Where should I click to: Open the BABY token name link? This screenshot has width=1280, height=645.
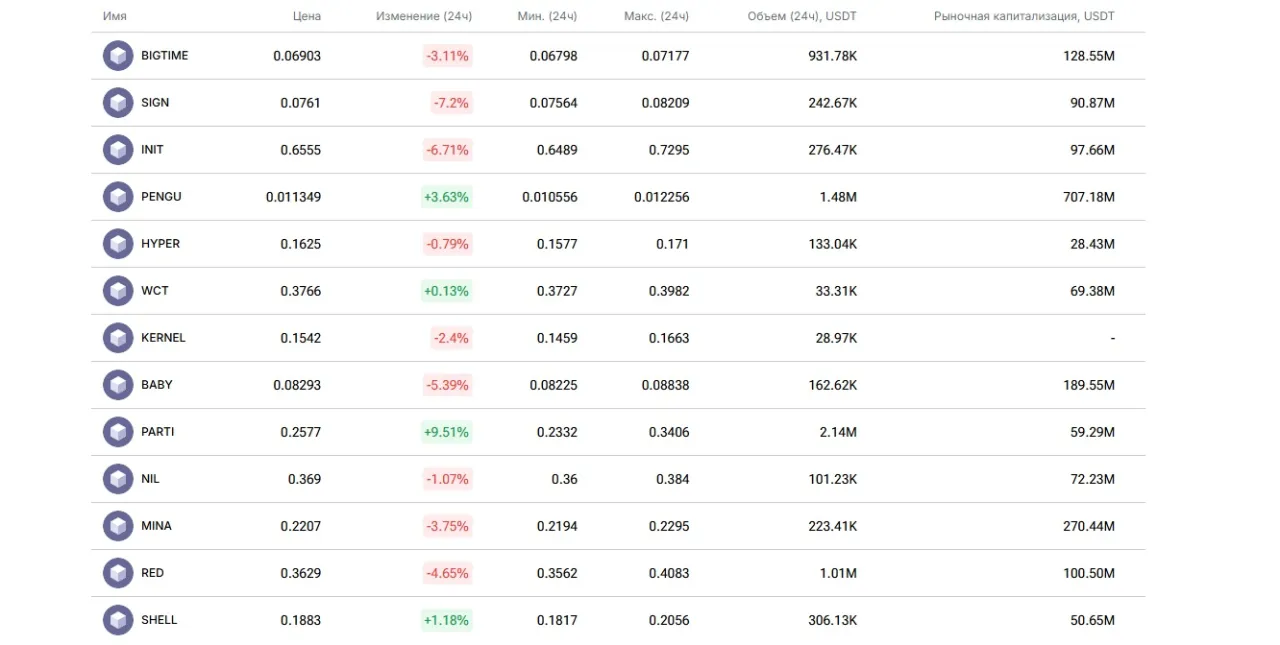tap(157, 385)
